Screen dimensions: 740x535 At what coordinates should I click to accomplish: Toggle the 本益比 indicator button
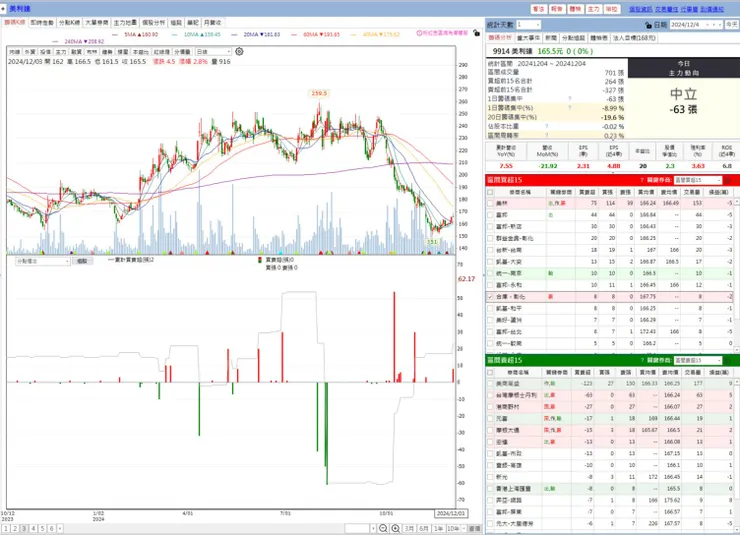[x=141, y=51]
